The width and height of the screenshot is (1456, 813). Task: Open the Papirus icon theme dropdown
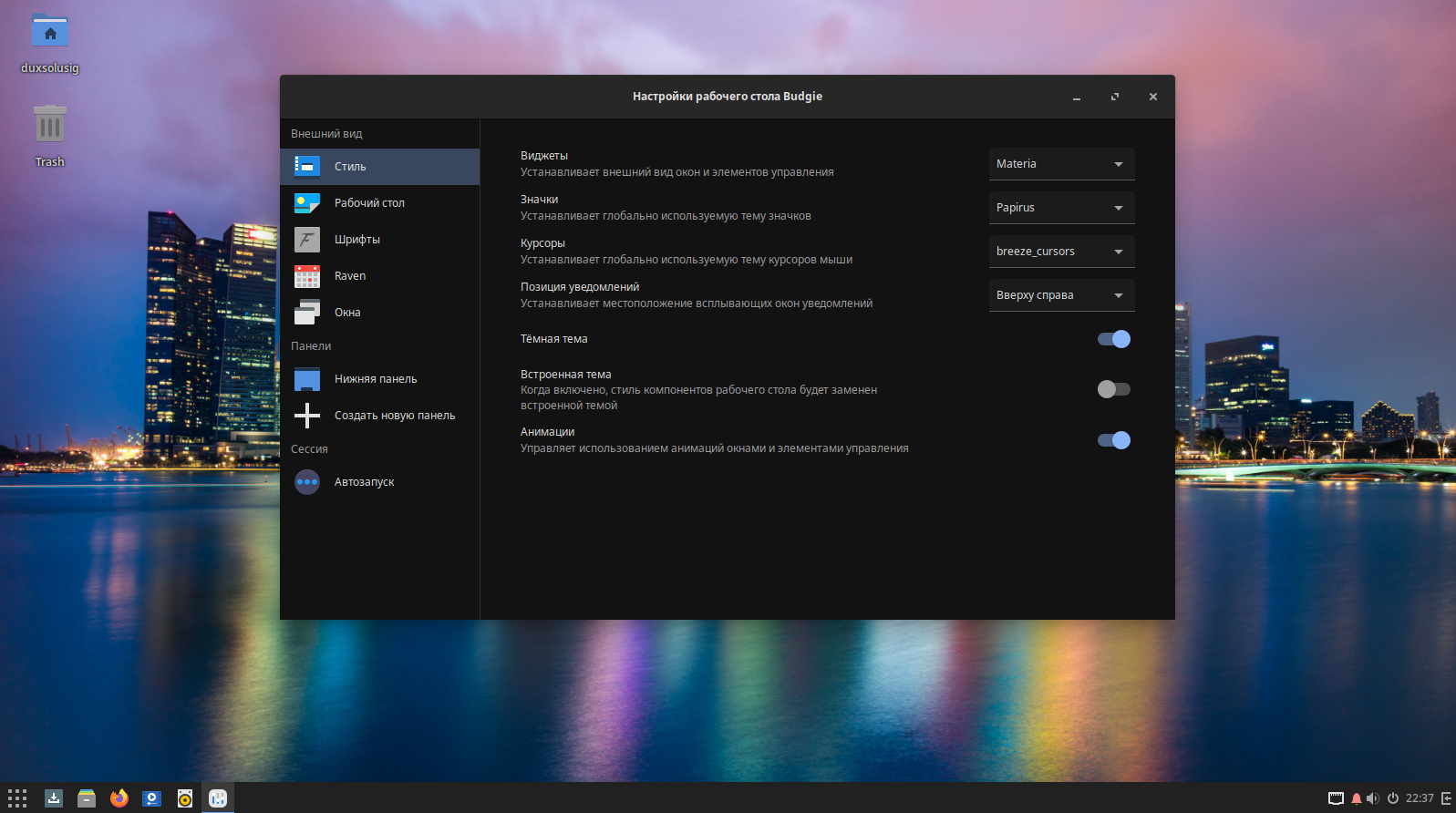click(x=1061, y=208)
